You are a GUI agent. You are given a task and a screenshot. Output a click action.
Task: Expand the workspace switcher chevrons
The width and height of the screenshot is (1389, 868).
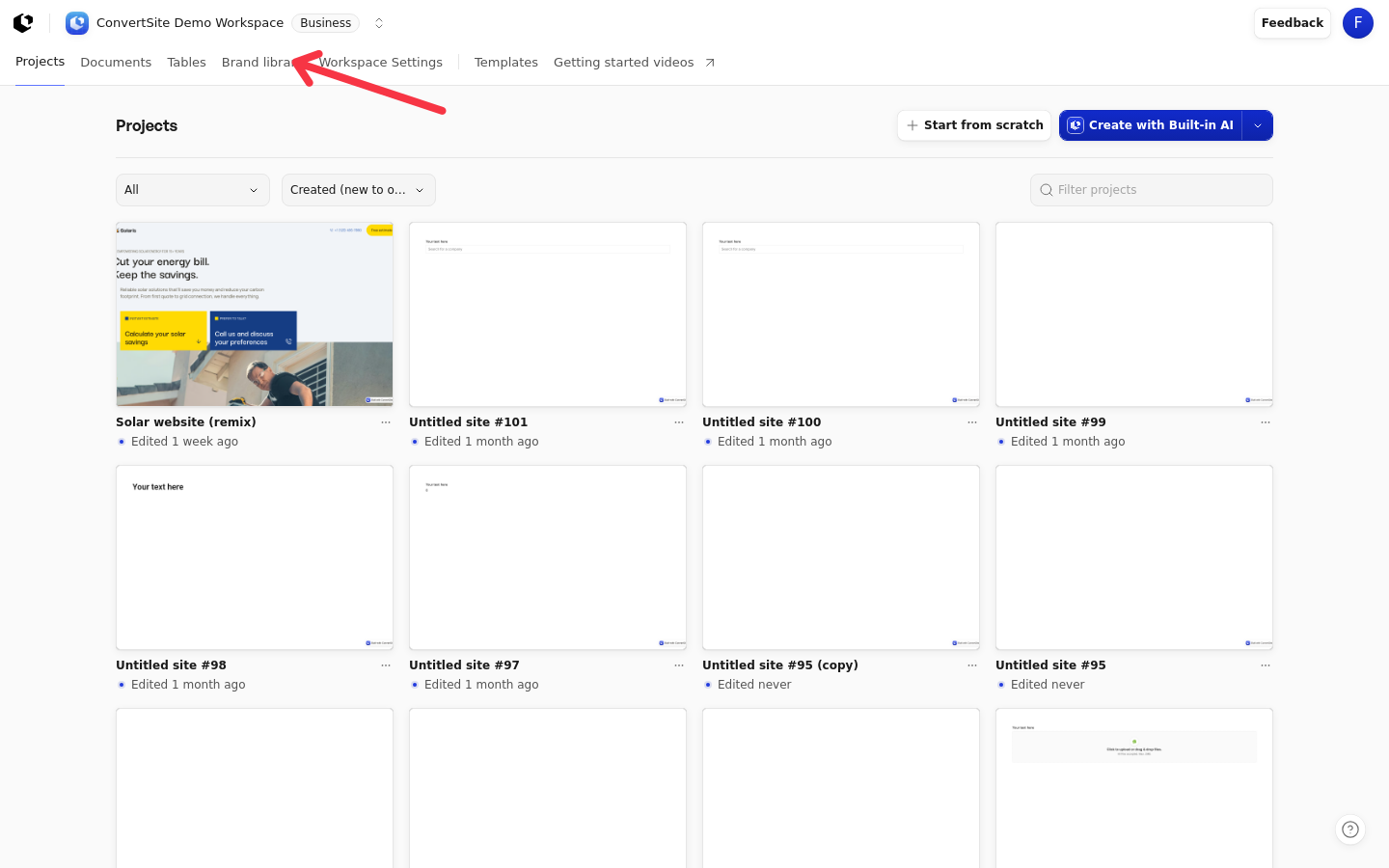(379, 23)
